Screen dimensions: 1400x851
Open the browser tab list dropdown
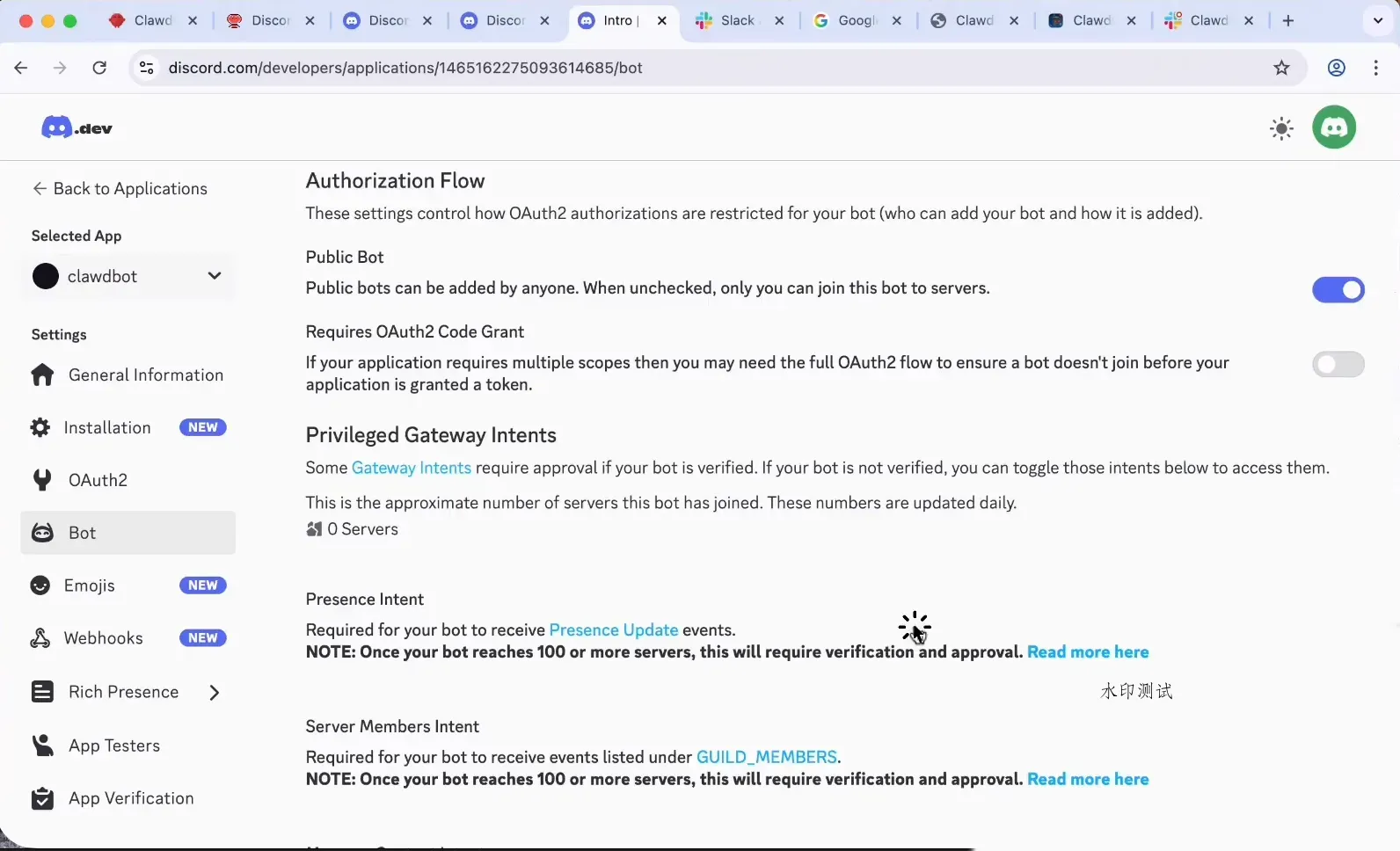click(x=1377, y=20)
